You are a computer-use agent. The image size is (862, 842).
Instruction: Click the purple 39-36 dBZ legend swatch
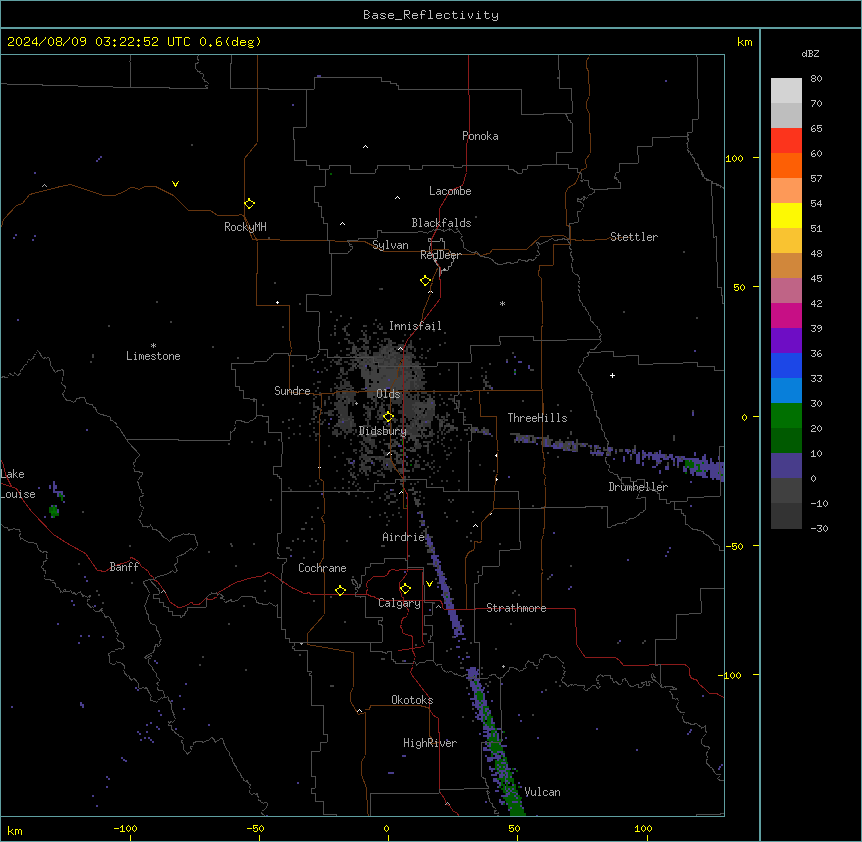point(786,341)
